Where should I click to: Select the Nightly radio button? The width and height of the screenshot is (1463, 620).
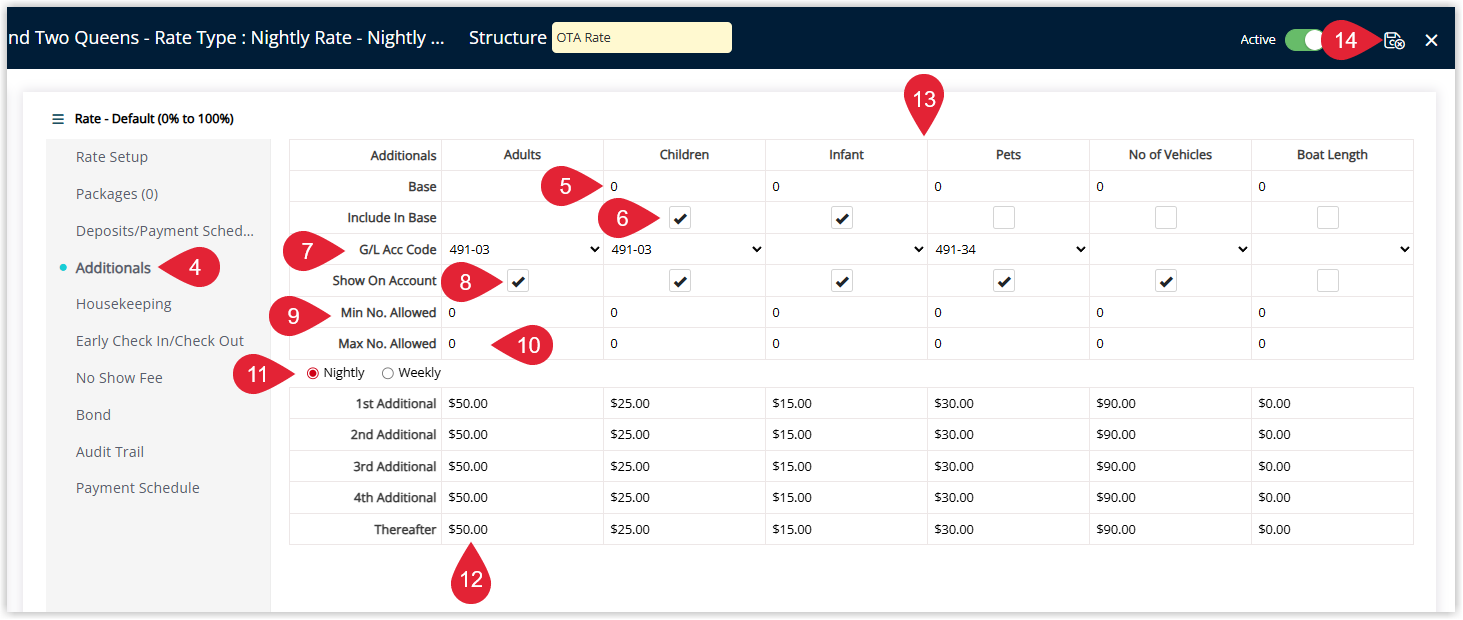[313, 373]
